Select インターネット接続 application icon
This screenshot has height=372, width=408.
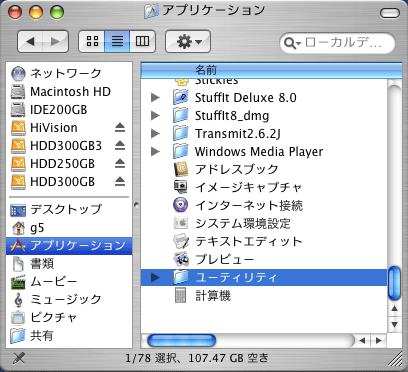[181, 205]
